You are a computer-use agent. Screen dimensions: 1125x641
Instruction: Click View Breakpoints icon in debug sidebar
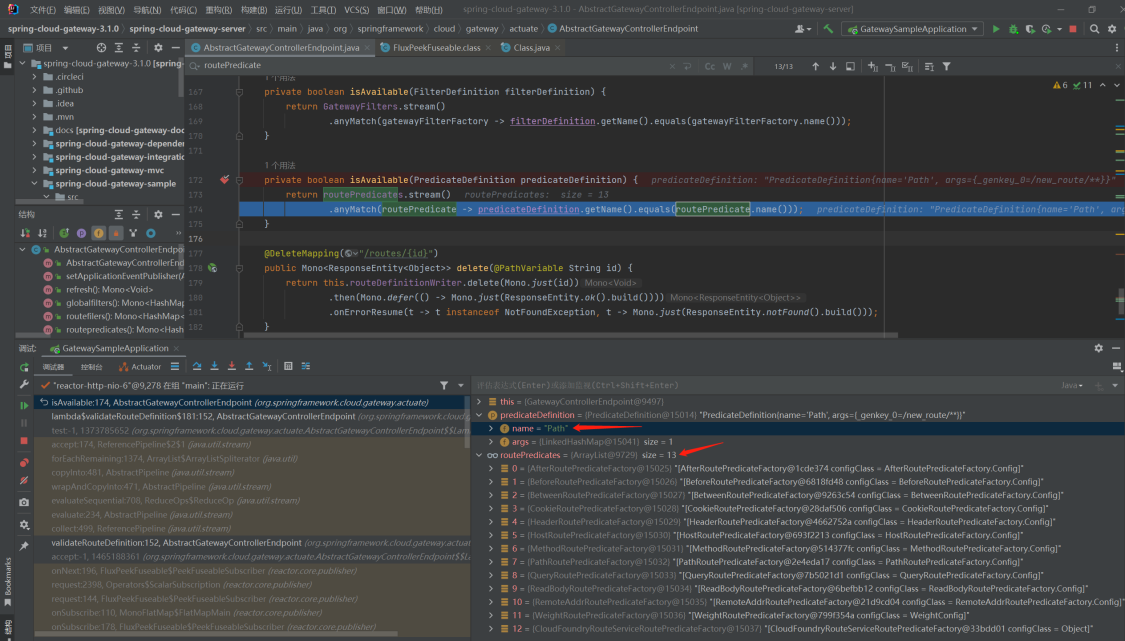coord(24,463)
